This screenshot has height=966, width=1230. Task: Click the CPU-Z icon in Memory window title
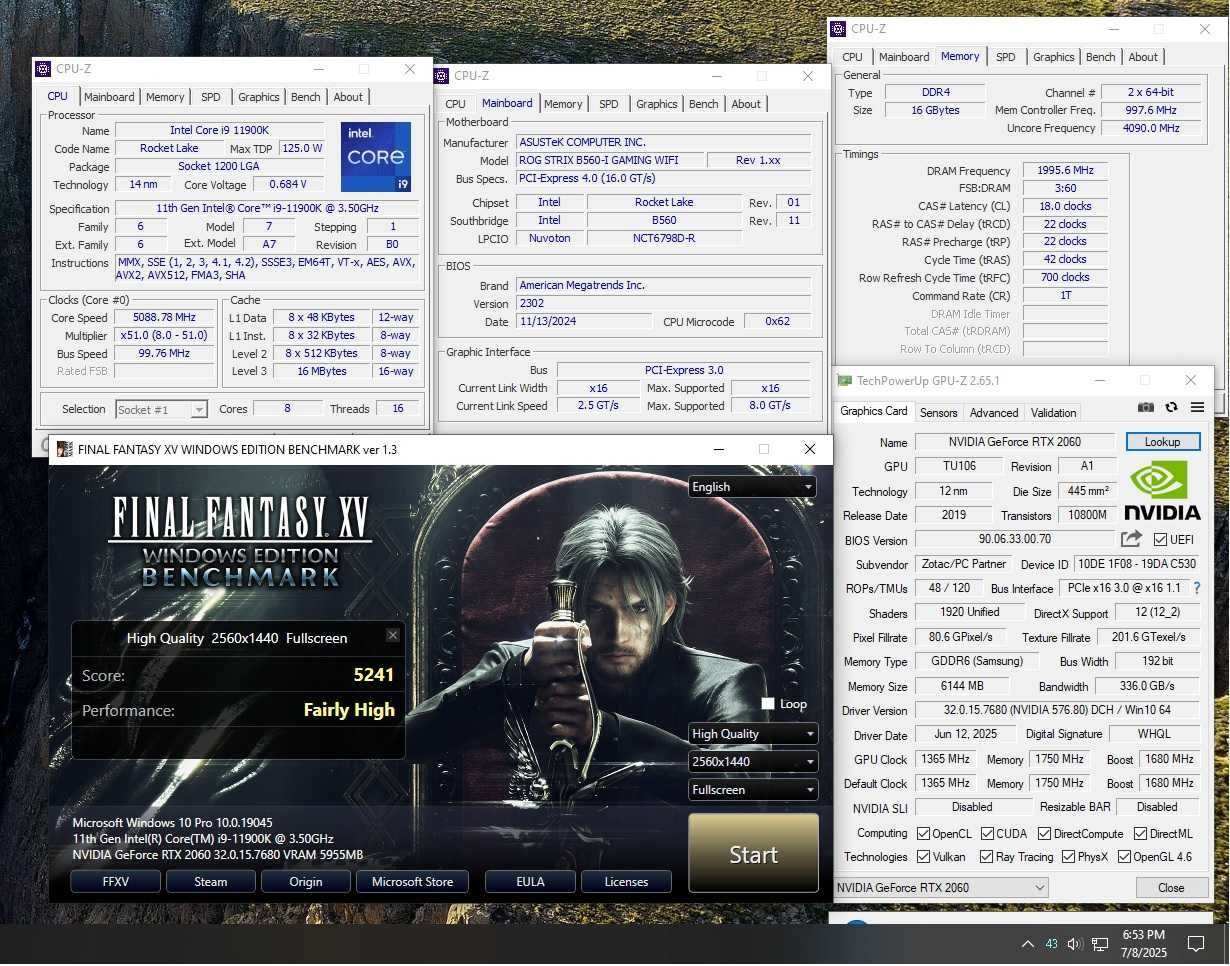click(838, 29)
